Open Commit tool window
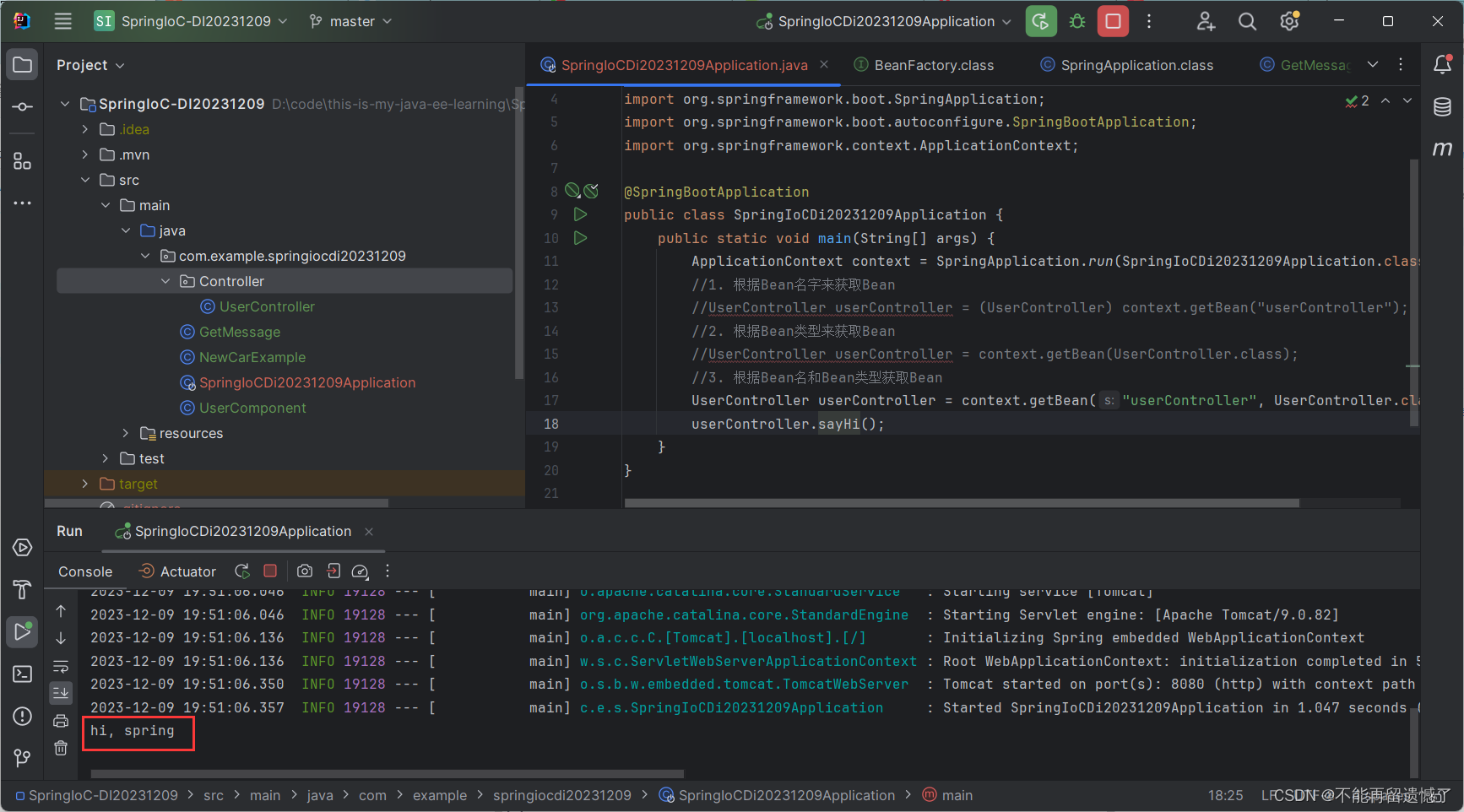 point(23,106)
